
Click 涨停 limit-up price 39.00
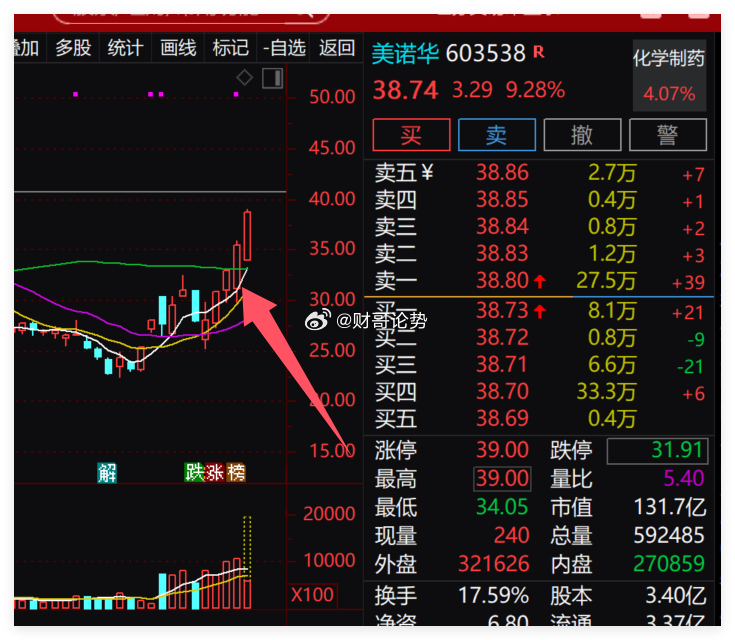[502, 450]
